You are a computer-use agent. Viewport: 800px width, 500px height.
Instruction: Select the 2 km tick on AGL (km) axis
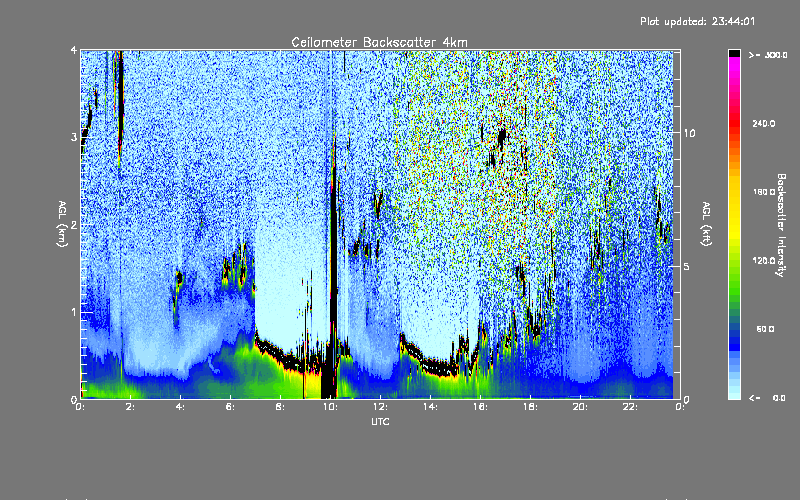(74, 225)
